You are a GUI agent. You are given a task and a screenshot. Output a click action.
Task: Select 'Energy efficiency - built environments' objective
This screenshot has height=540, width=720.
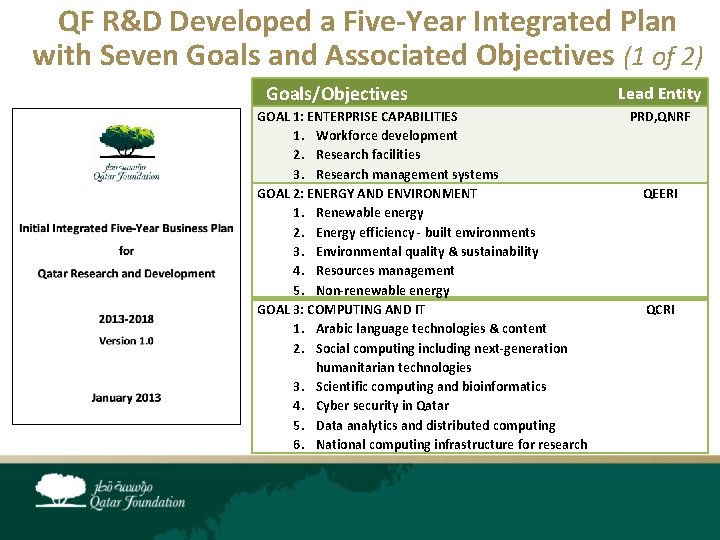pos(426,233)
